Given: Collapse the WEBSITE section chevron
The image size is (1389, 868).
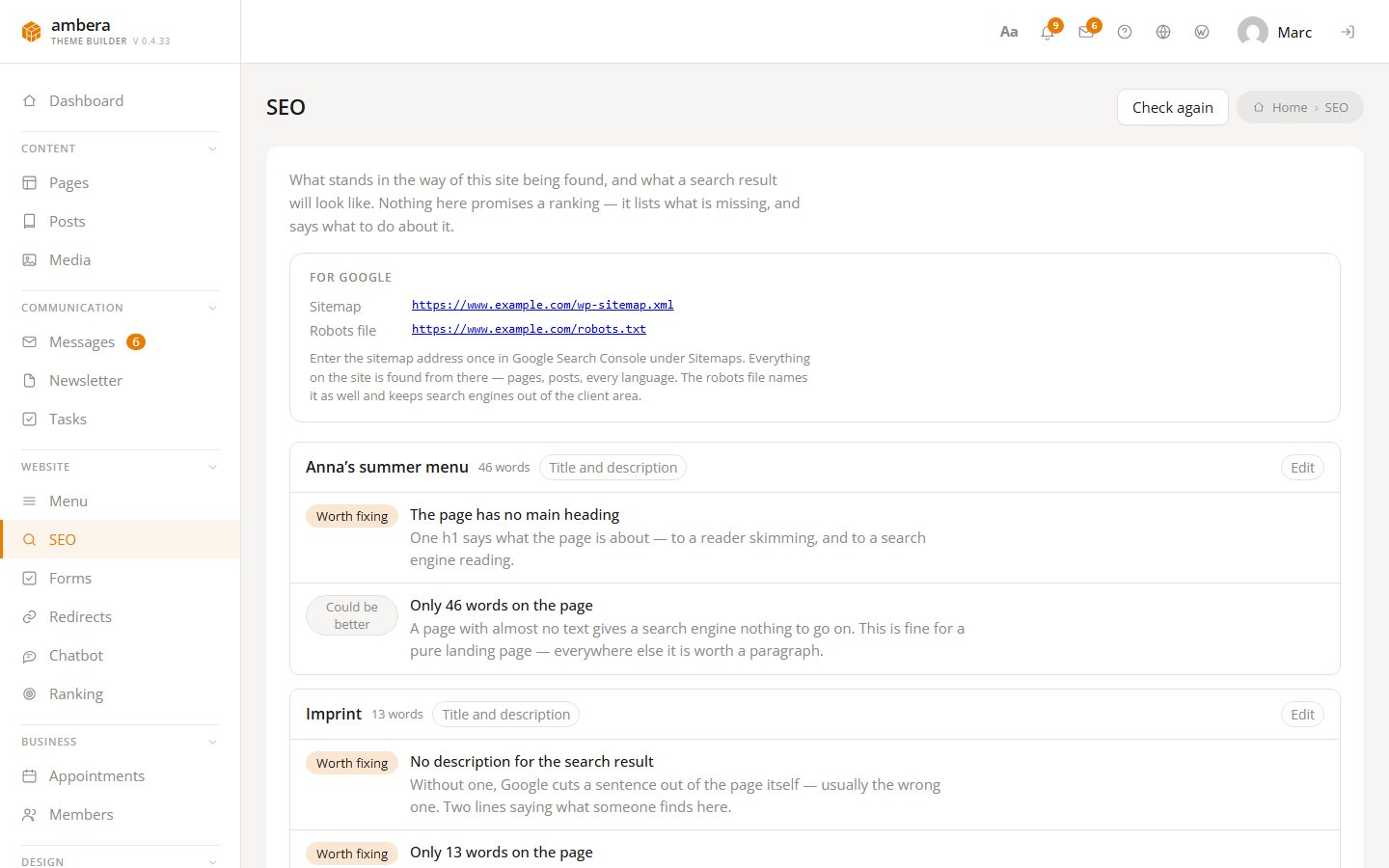Looking at the screenshot, I should click(212, 467).
